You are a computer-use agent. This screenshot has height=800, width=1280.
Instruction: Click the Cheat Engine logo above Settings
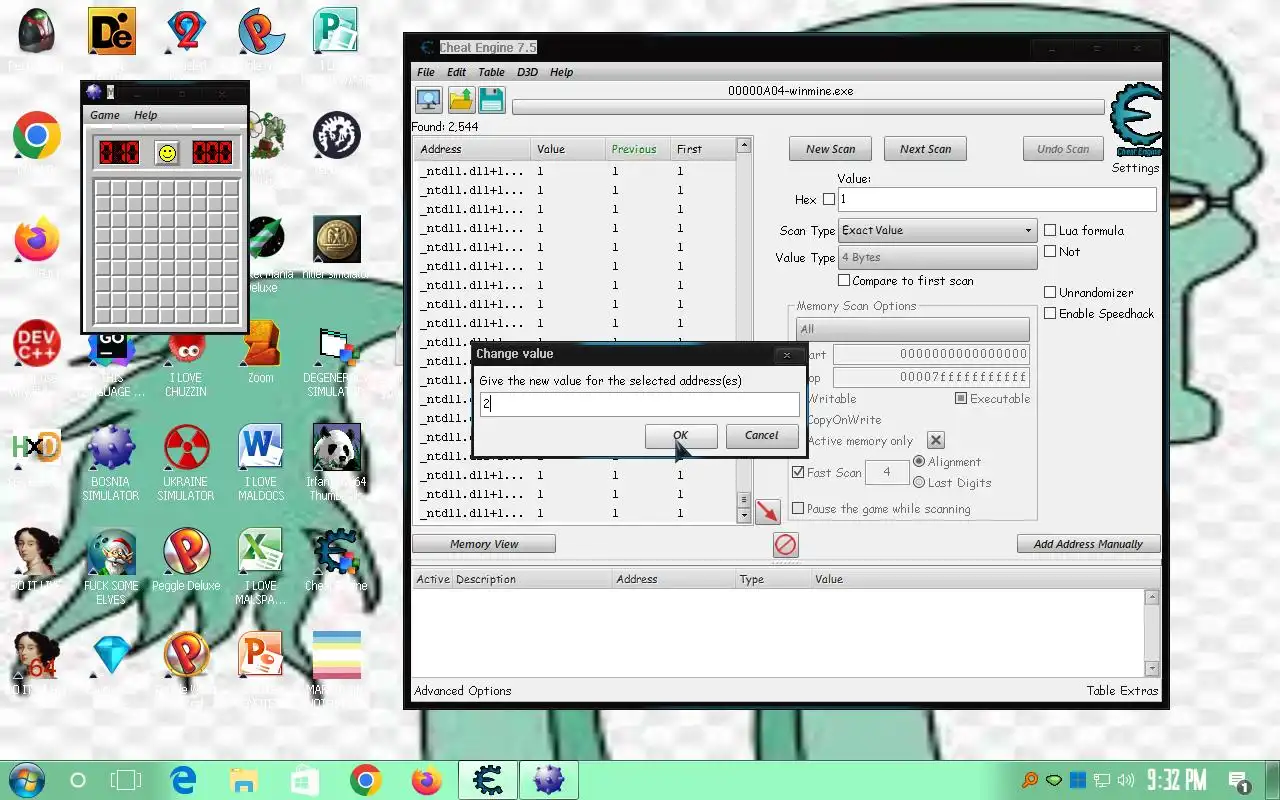pyautogui.click(x=1136, y=121)
